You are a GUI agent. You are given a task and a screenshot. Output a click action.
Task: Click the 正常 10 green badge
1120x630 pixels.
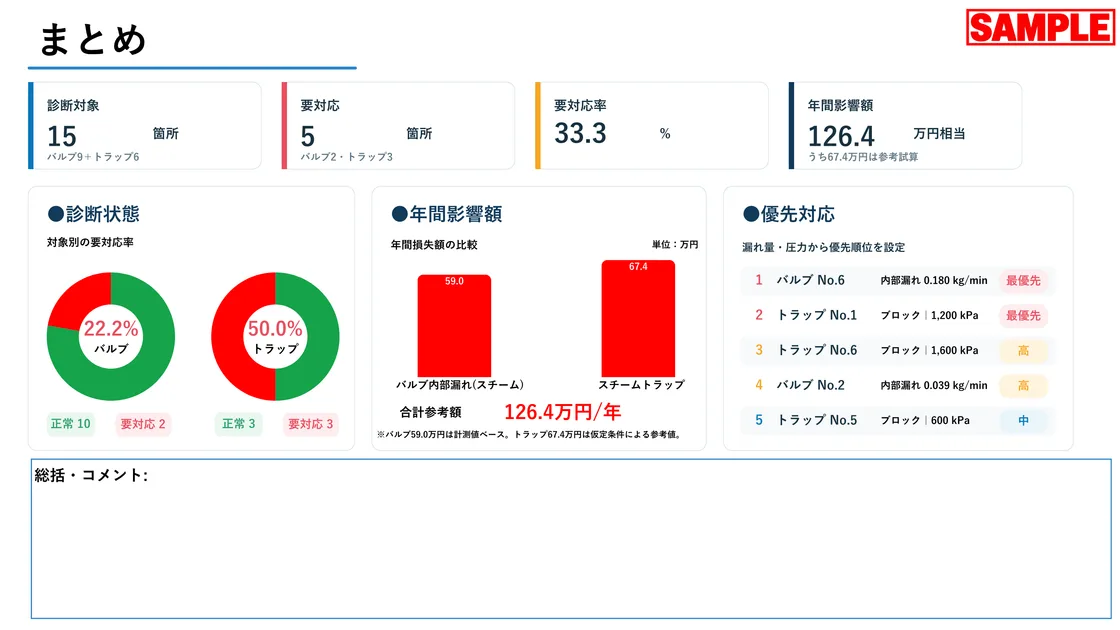[71, 424]
